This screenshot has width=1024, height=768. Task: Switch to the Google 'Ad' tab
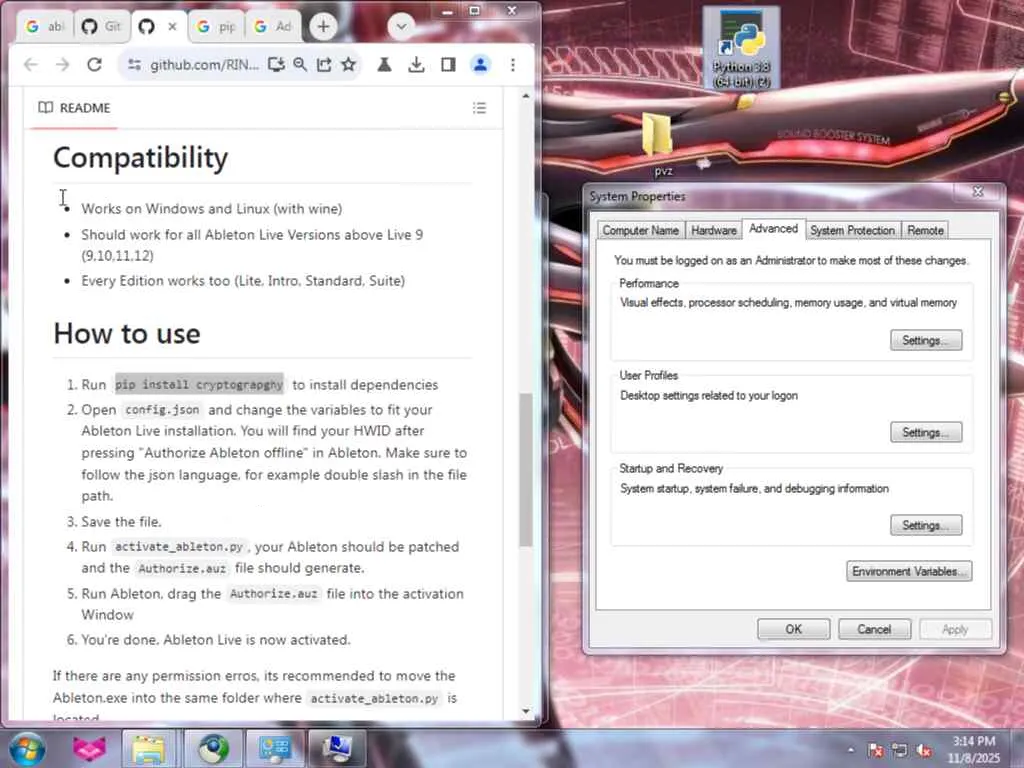[x=273, y=26]
